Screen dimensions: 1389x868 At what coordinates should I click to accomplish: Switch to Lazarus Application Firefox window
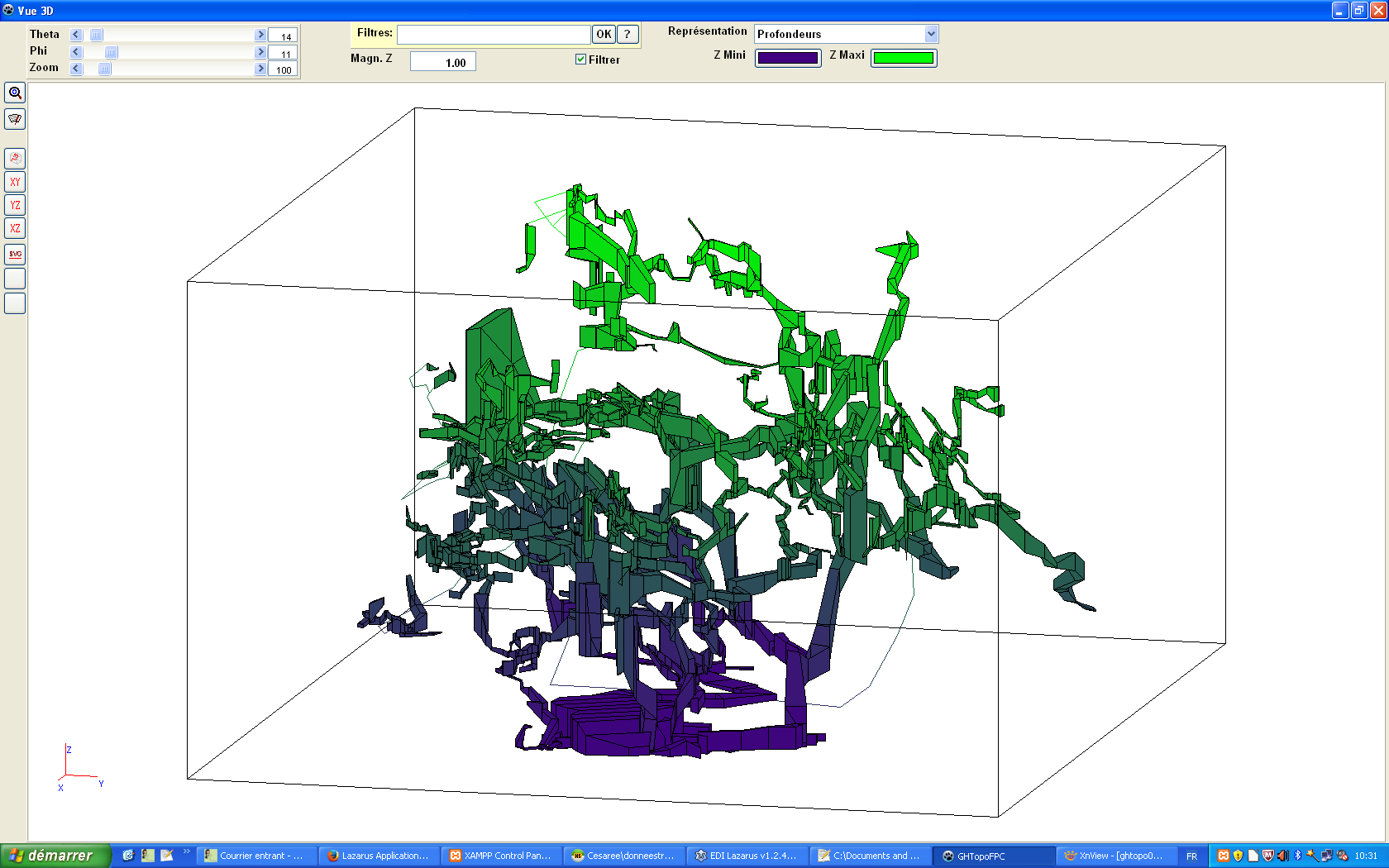click(x=380, y=856)
